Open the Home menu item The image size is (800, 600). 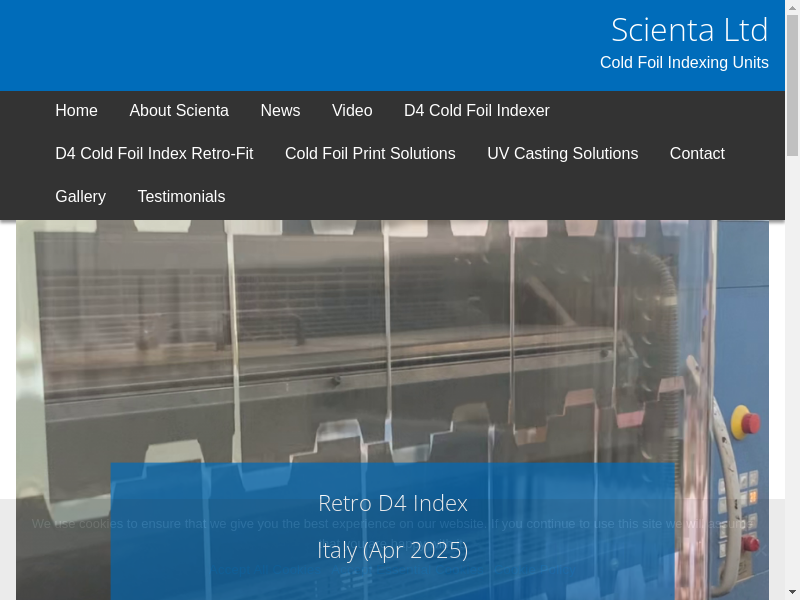76,111
